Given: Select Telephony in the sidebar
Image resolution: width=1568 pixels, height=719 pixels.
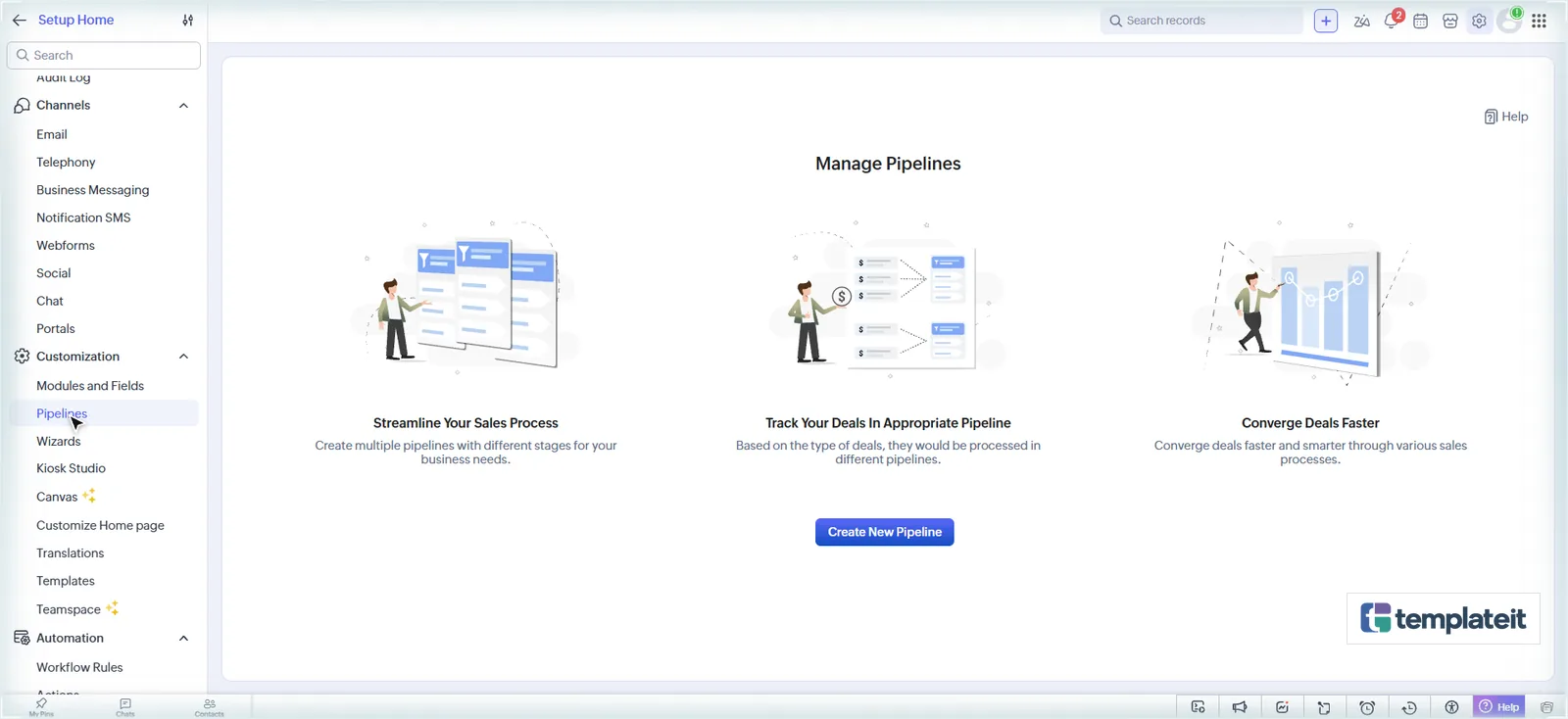Looking at the screenshot, I should (x=66, y=162).
